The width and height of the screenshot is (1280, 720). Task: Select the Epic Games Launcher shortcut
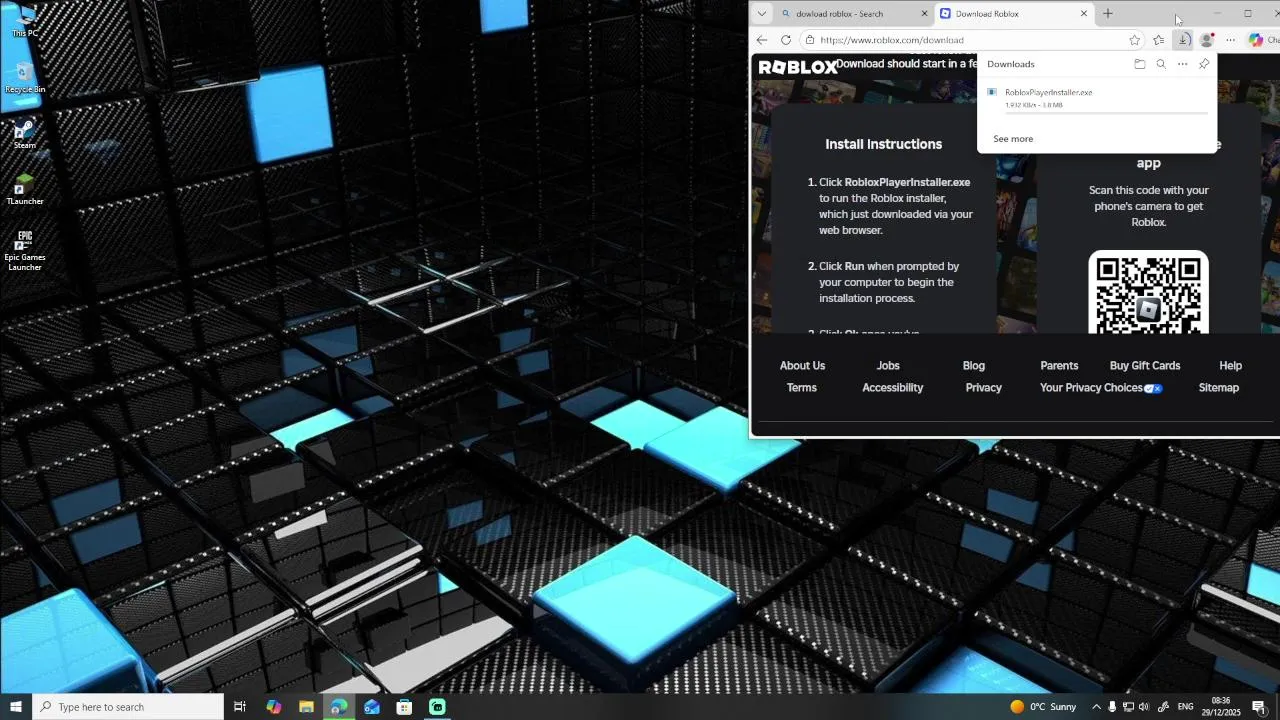[x=25, y=250]
